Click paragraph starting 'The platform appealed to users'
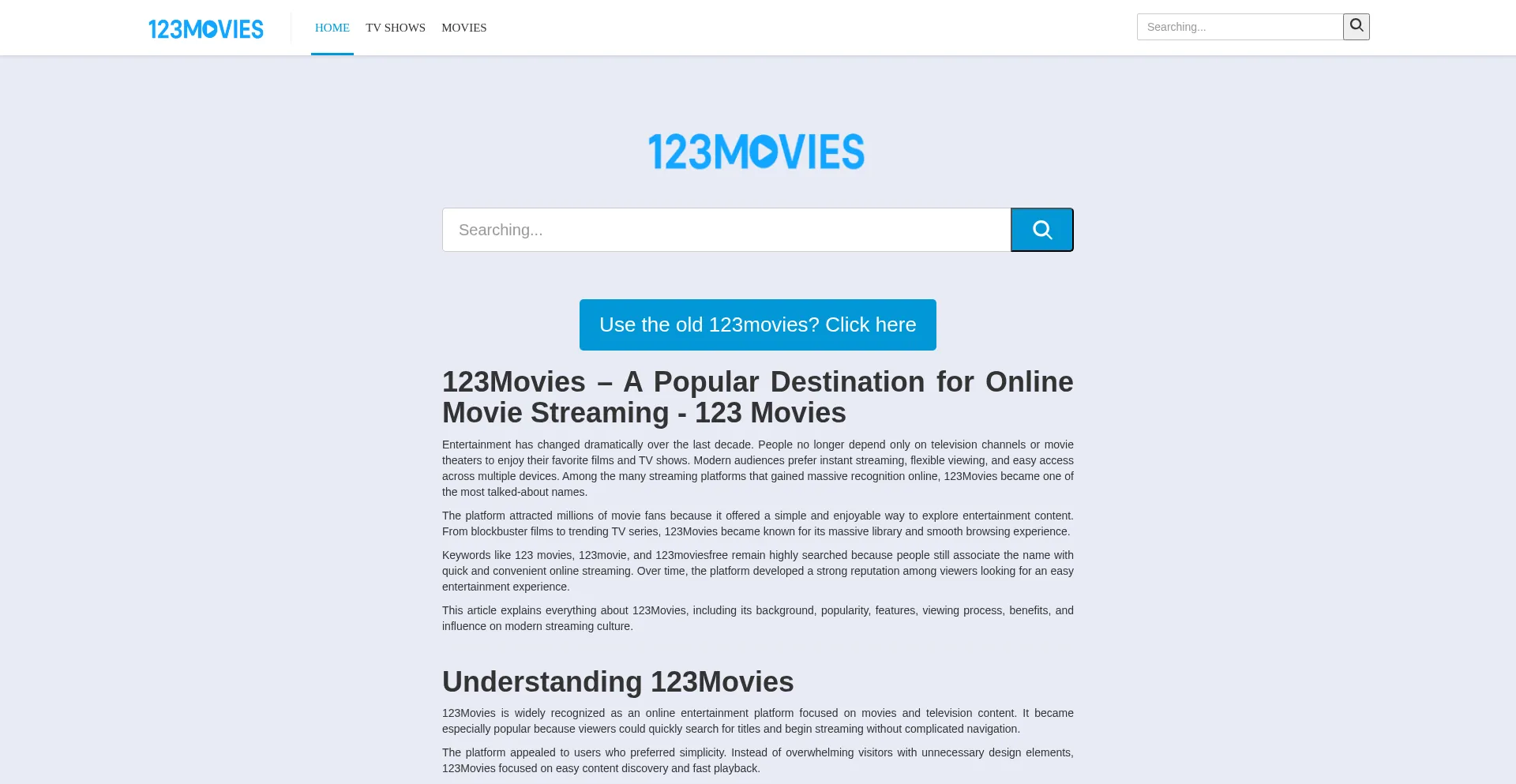1516x784 pixels. coord(758,760)
